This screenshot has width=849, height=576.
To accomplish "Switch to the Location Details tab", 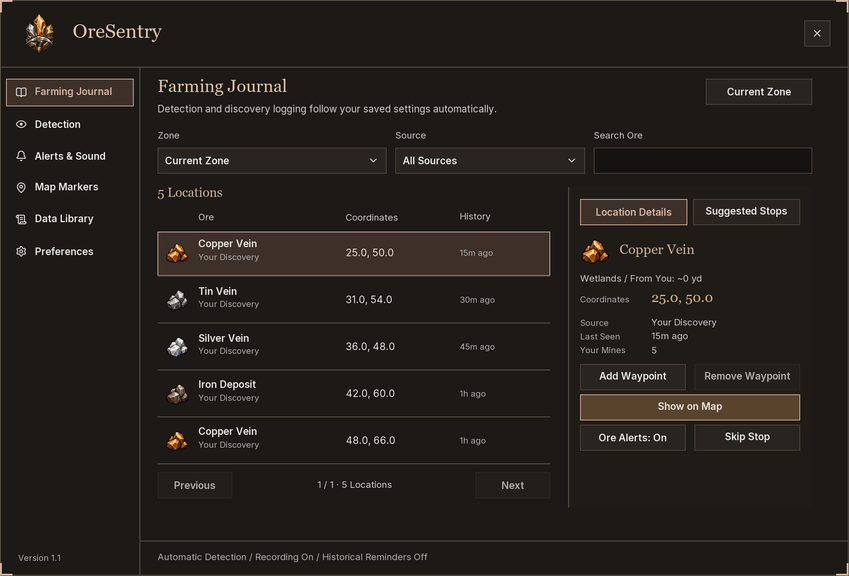I will (x=634, y=212).
